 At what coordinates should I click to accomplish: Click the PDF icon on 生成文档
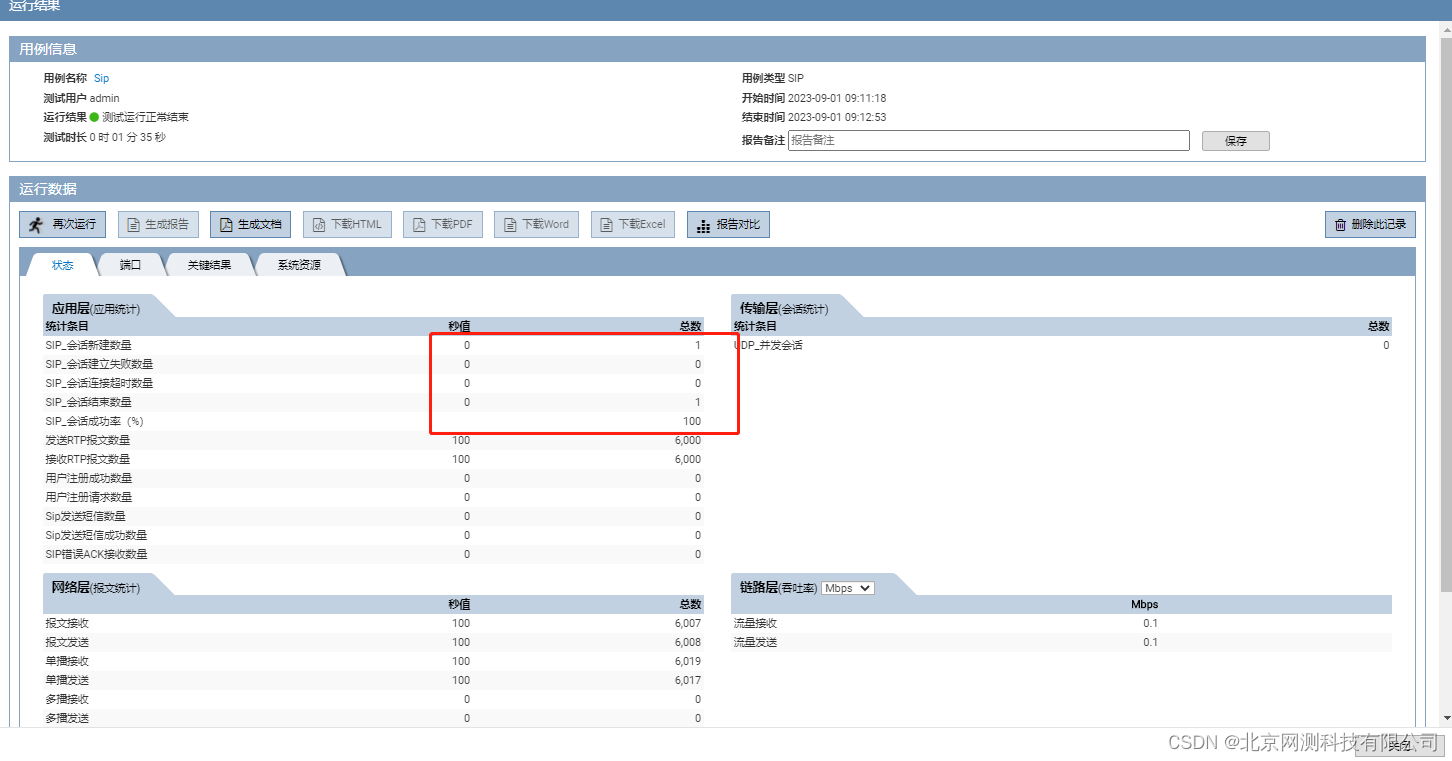point(226,225)
